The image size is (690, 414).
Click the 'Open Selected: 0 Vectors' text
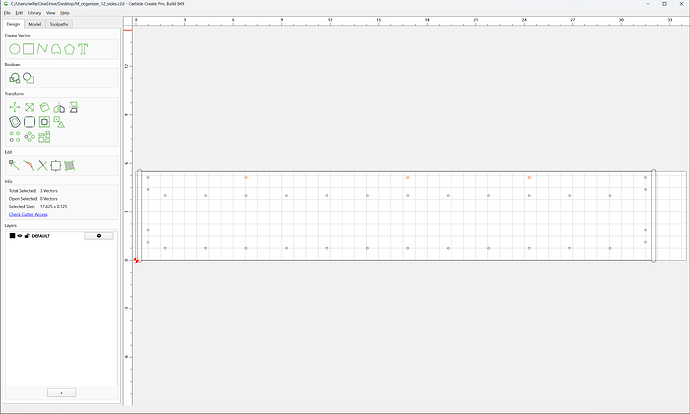coord(33,198)
